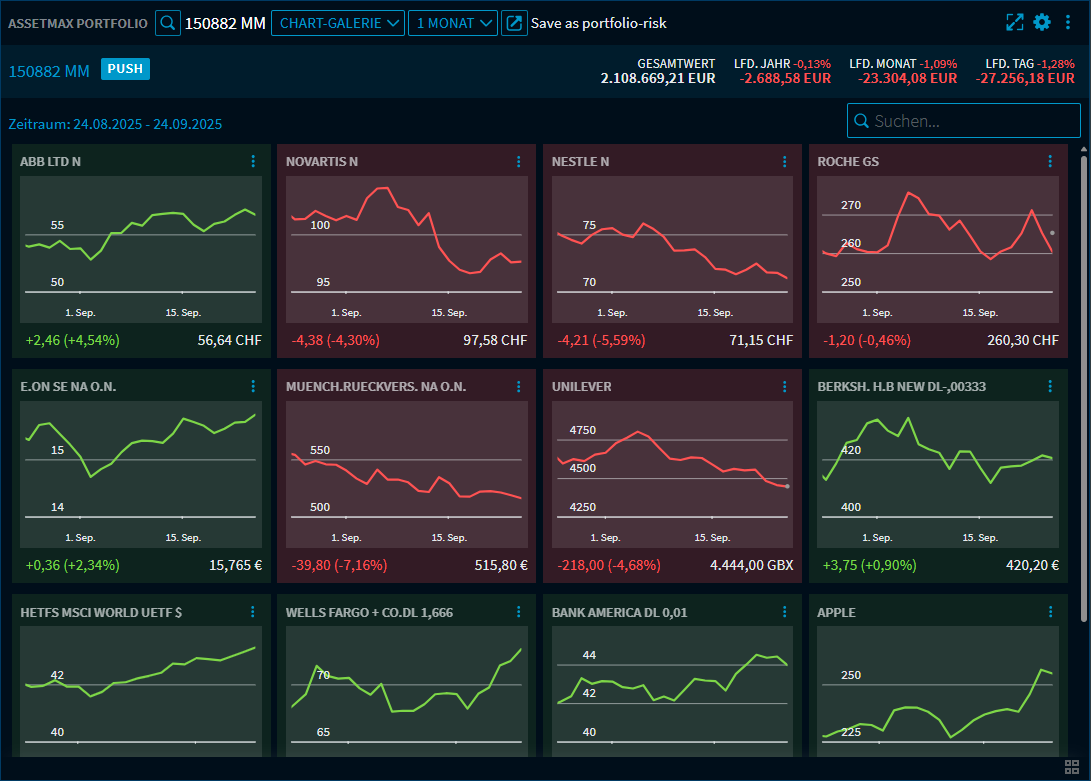Click the kebab icon on the BERKSH. H.B tile
The height and width of the screenshot is (781, 1091).
click(x=1050, y=386)
